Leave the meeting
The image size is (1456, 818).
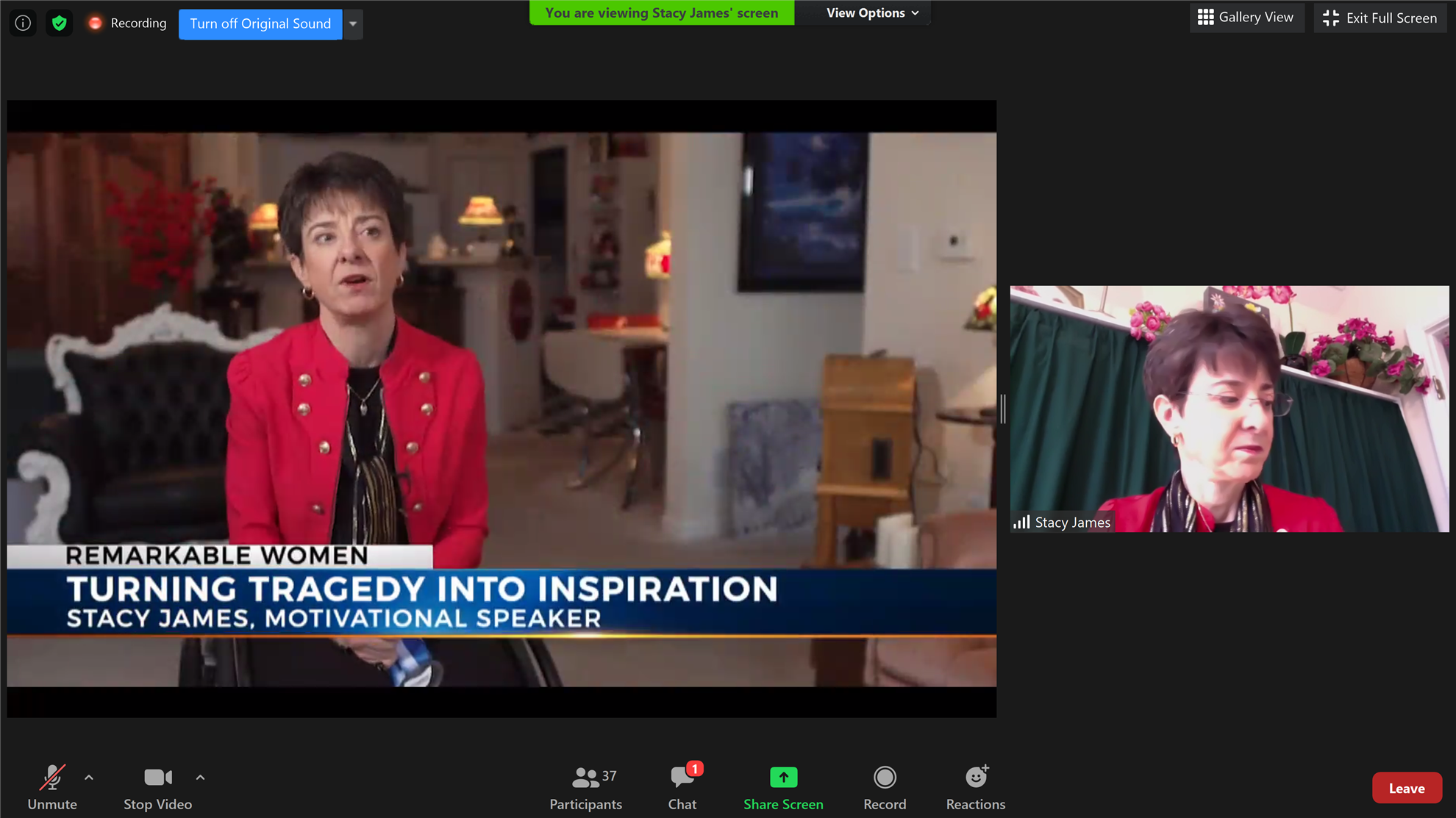pyautogui.click(x=1406, y=788)
